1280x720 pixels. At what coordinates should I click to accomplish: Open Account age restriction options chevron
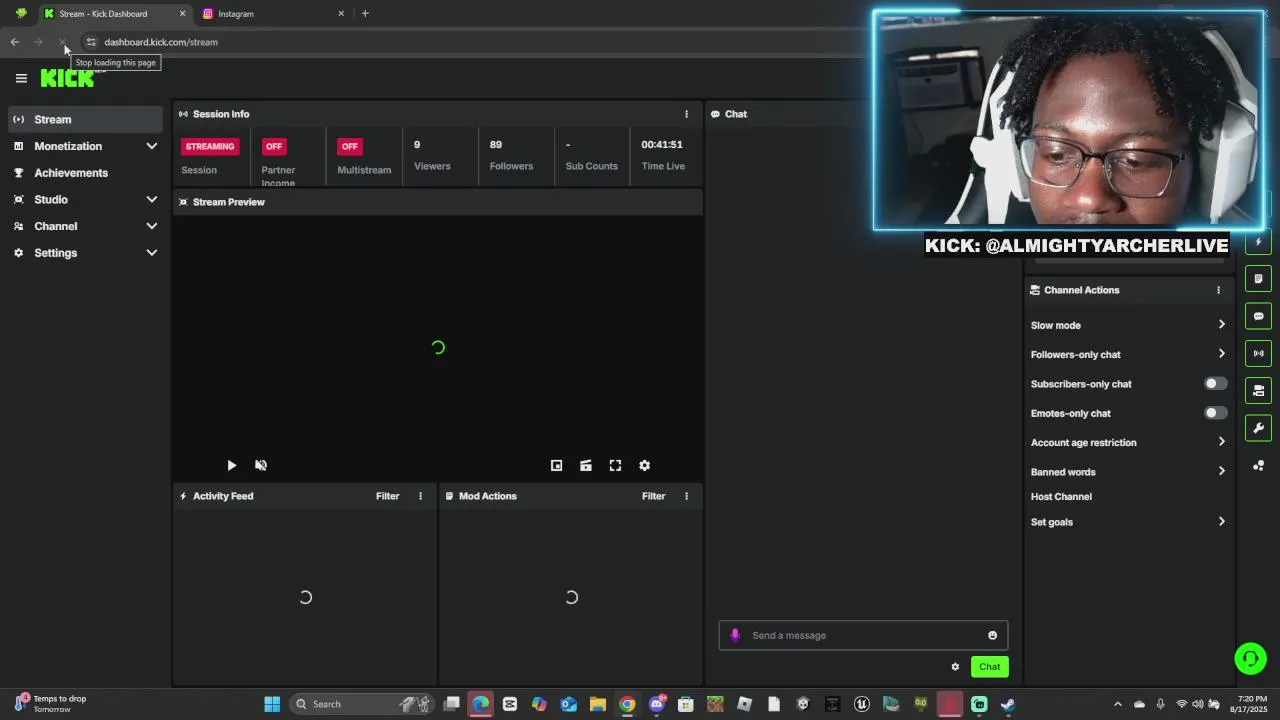[x=1221, y=442]
